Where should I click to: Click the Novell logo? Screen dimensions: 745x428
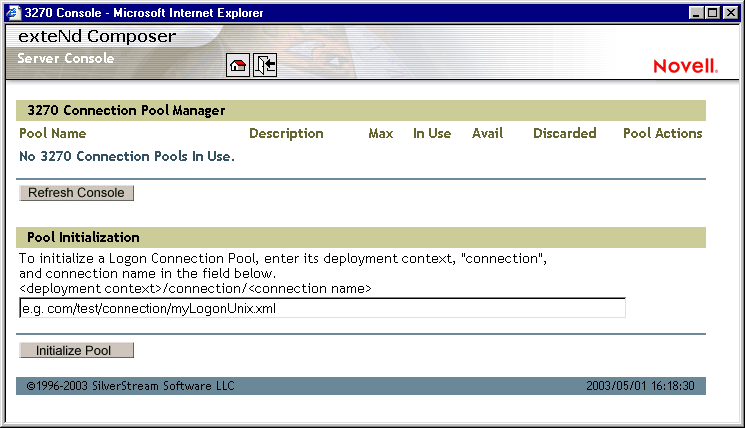pyautogui.click(x=685, y=66)
